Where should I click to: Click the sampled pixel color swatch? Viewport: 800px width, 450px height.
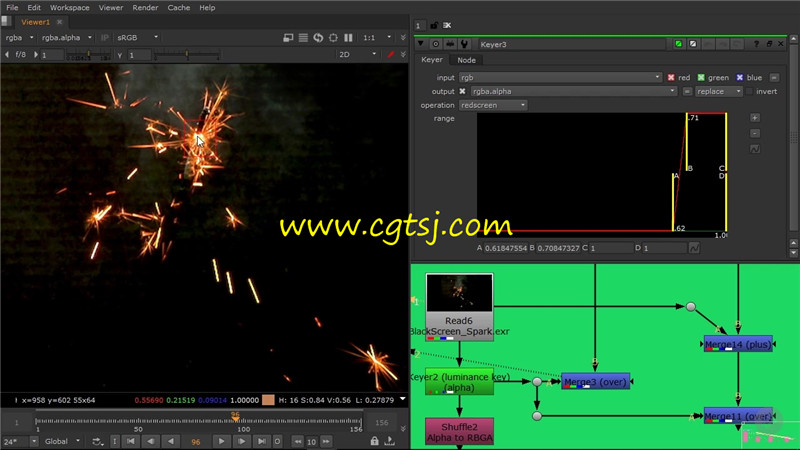(268, 400)
